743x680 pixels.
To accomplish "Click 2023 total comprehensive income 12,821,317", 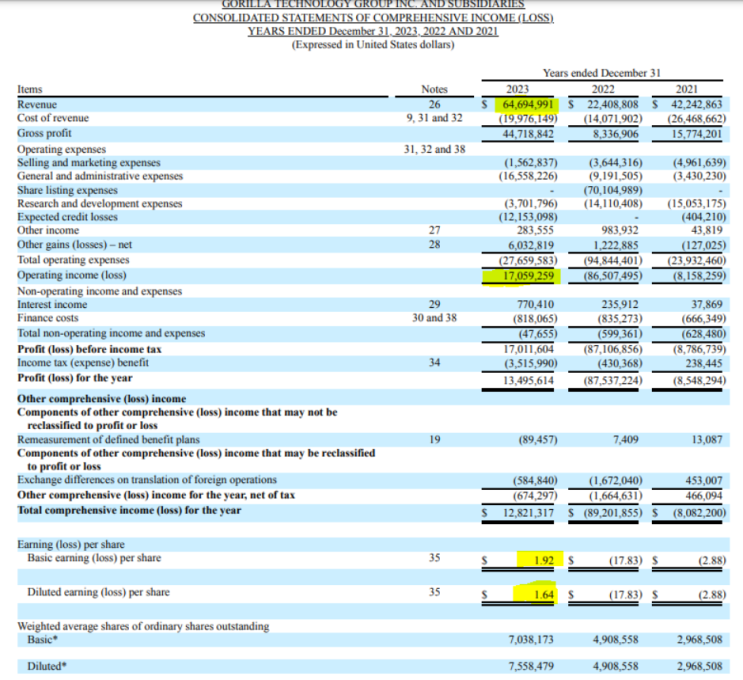I will [528, 513].
